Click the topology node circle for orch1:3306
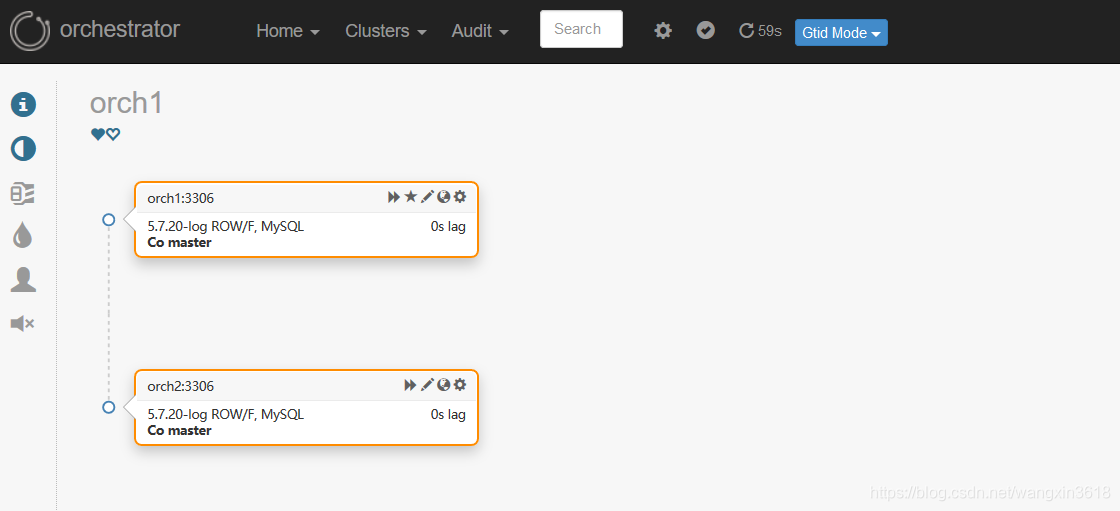 click(x=109, y=219)
